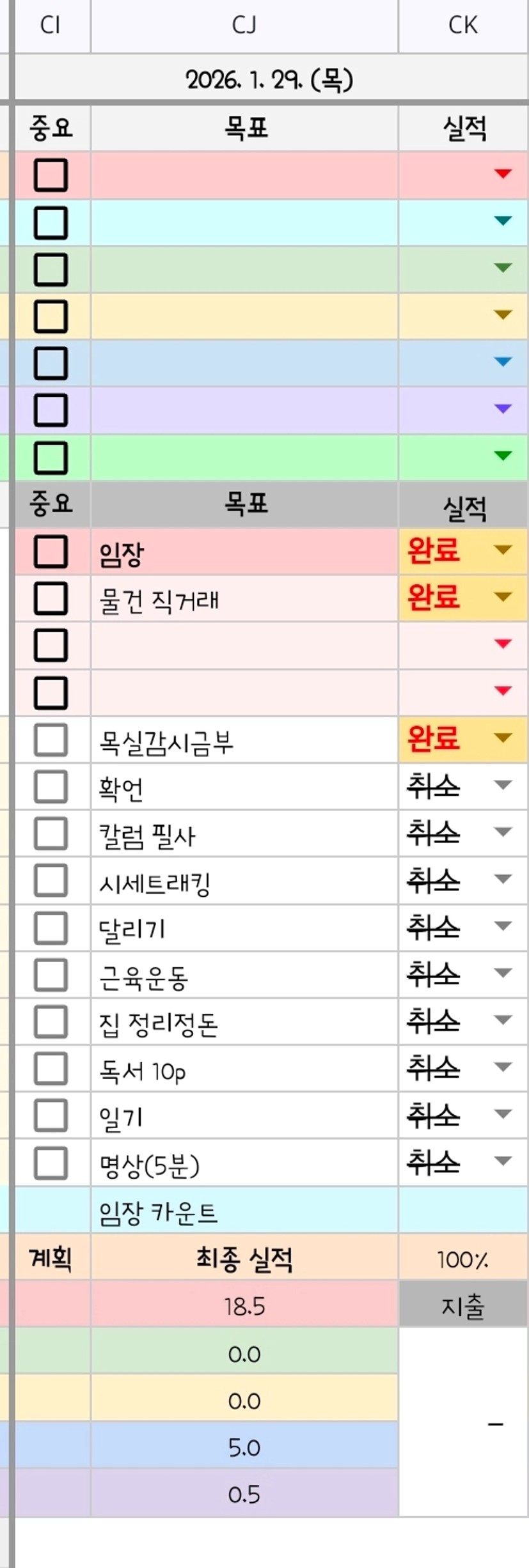The width and height of the screenshot is (529, 1568).
Task: Select the CK column header
Action: tap(463, 26)
